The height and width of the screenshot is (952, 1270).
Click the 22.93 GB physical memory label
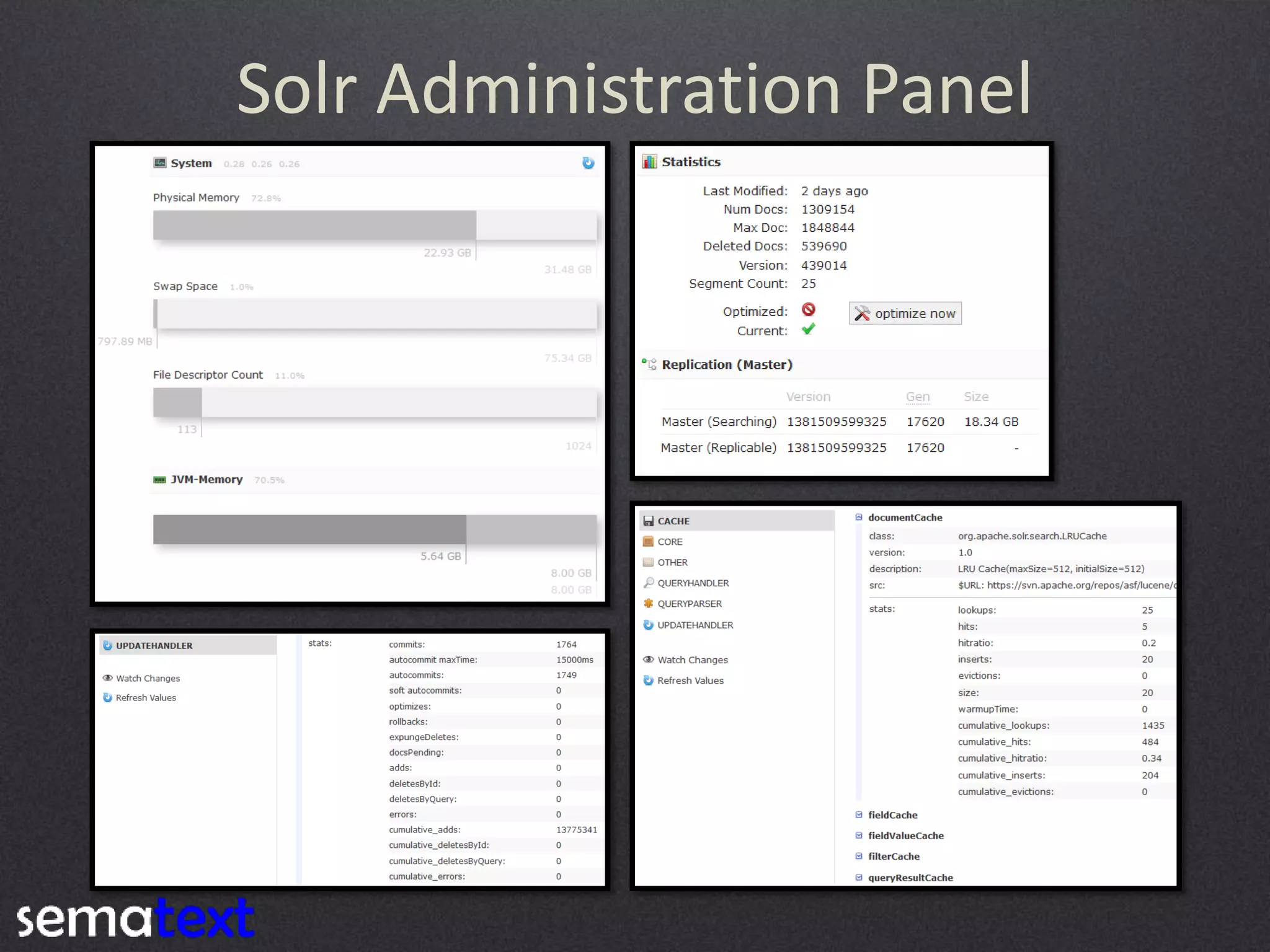tap(447, 253)
